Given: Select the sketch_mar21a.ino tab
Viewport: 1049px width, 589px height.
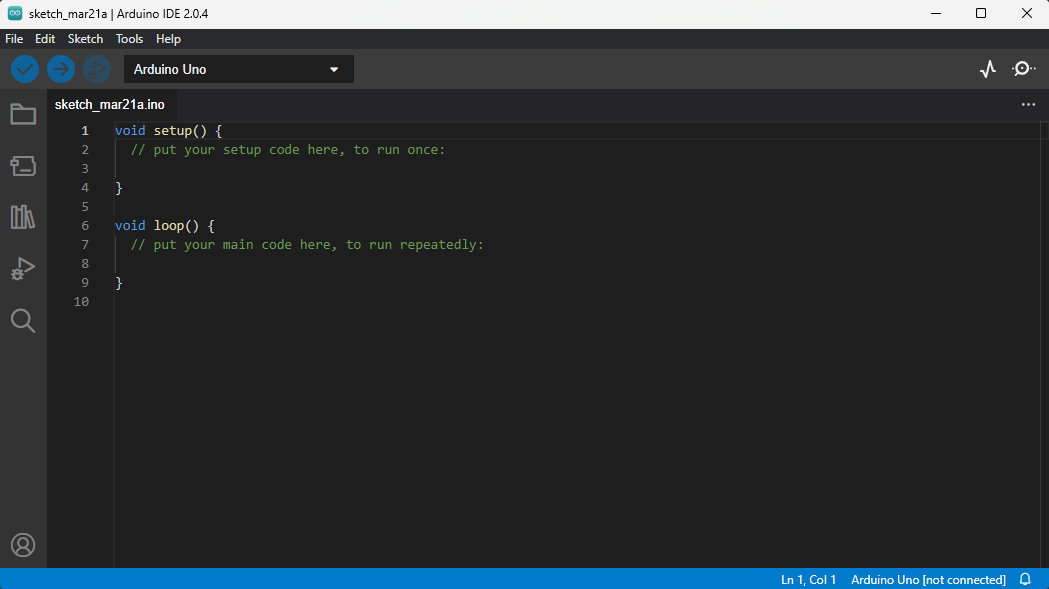Looking at the screenshot, I should point(110,104).
